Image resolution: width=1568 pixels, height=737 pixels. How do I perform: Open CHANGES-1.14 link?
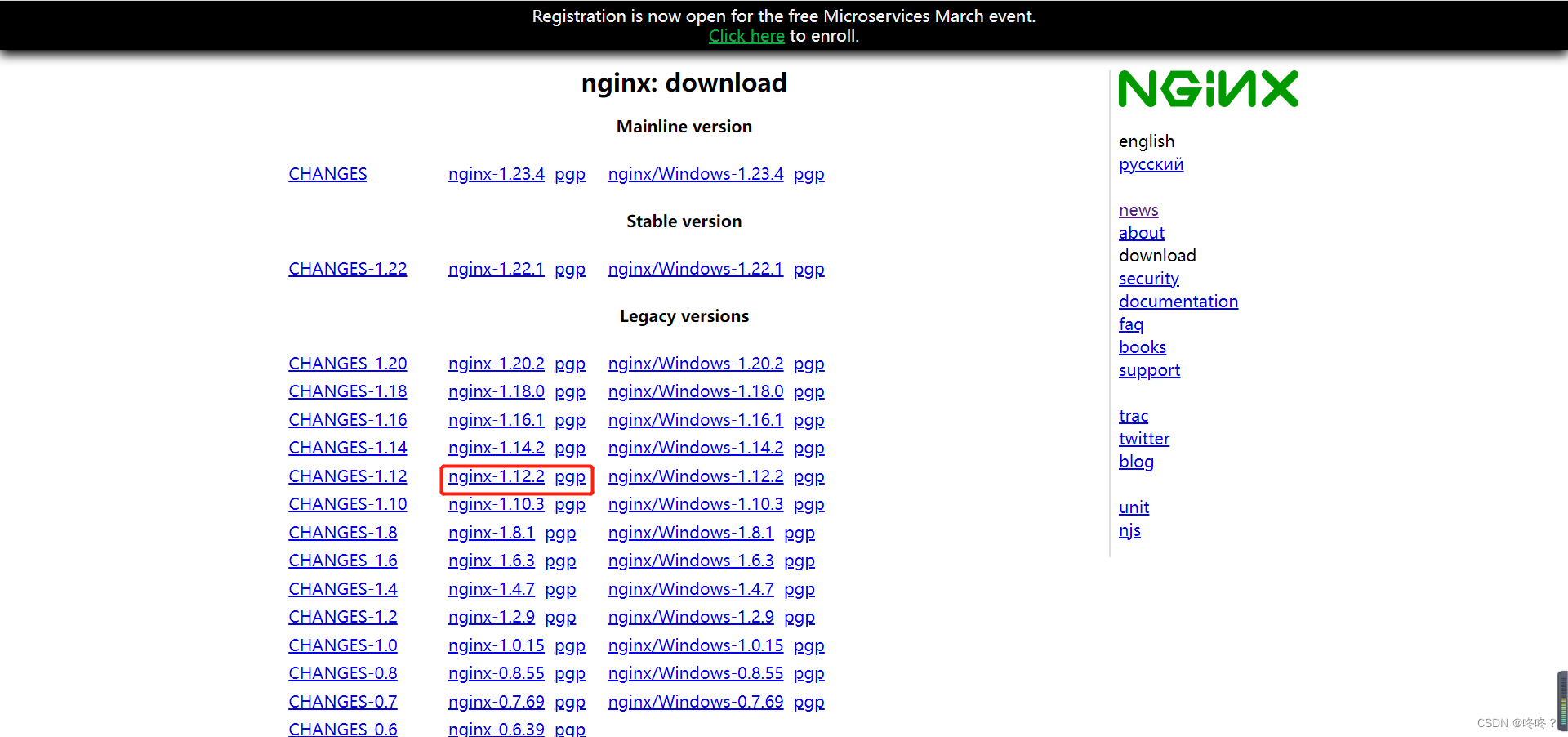point(347,448)
